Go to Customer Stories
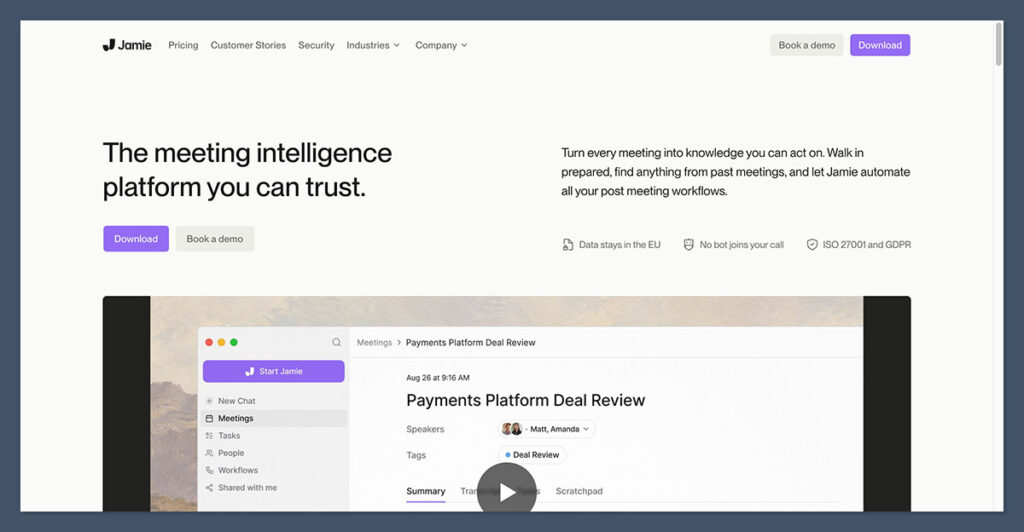 [248, 45]
